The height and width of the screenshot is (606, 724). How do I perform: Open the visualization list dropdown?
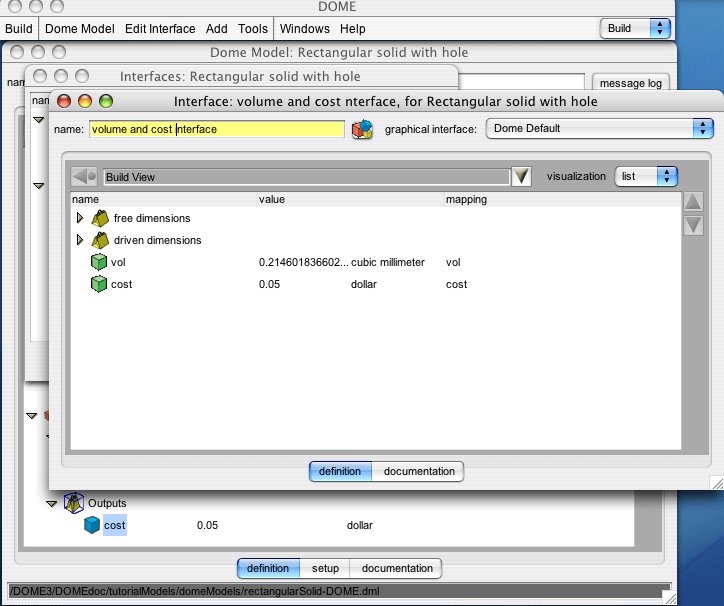coord(646,176)
